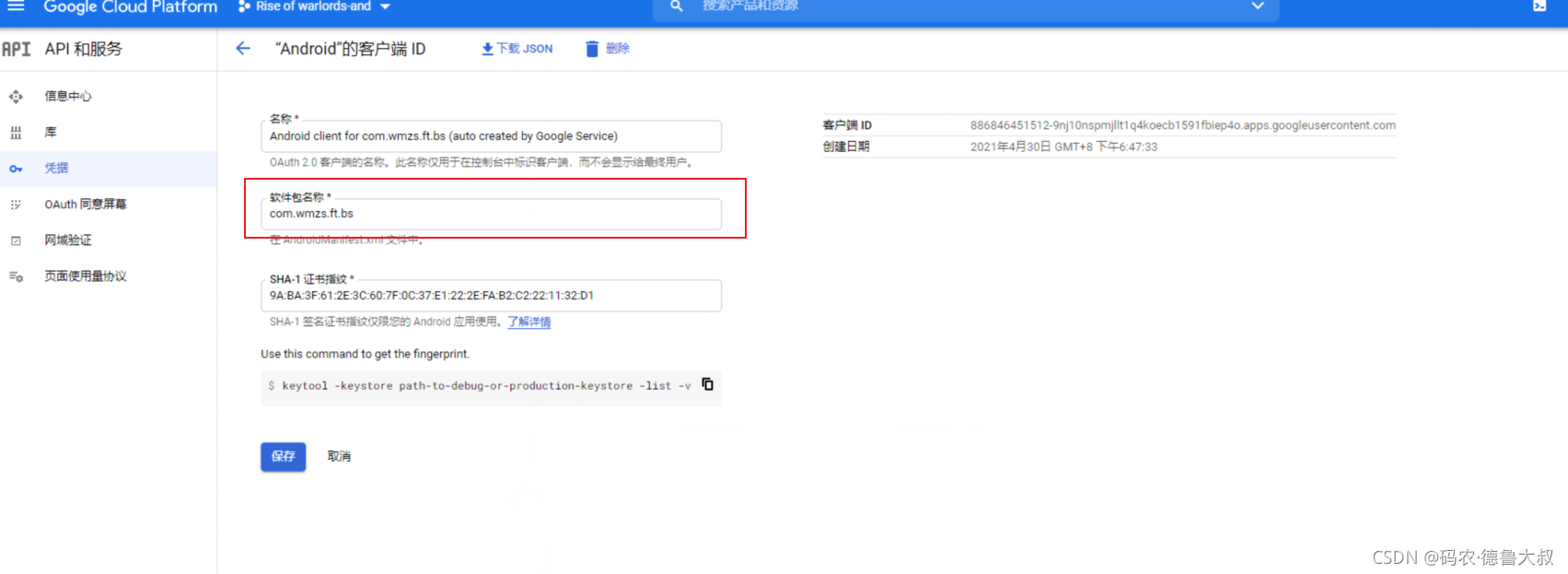Cancel editing with 取消
The width and height of the screenshot is (1568, 574).
tap(339, 456)
